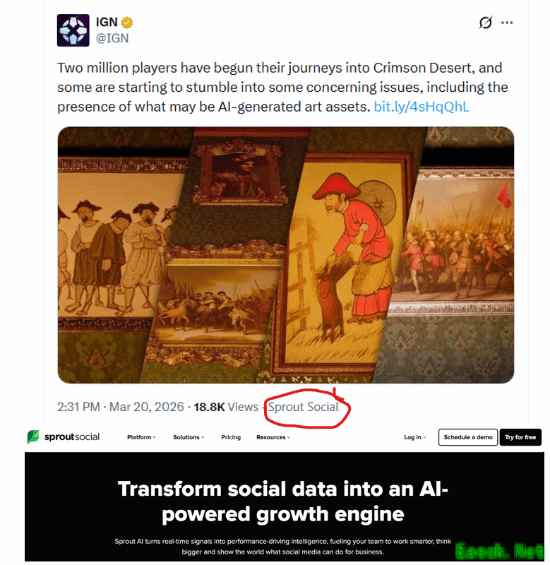Image resolution: width=550 pixels, height=565 pixels.
Task: Click the Sprout Social leaf logo
Action: (x=33, y=437)
